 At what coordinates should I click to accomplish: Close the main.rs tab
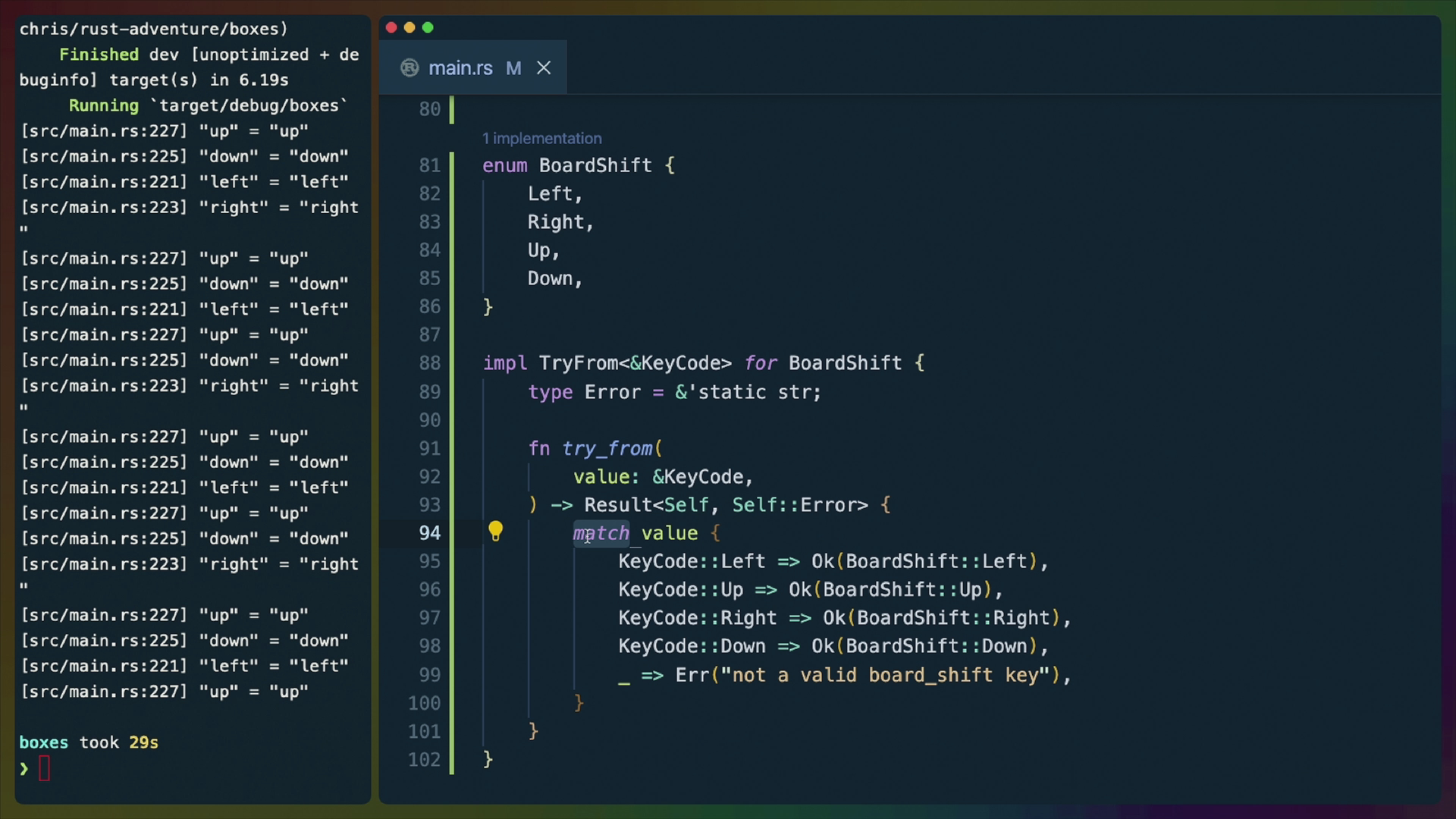pos(544,67)
